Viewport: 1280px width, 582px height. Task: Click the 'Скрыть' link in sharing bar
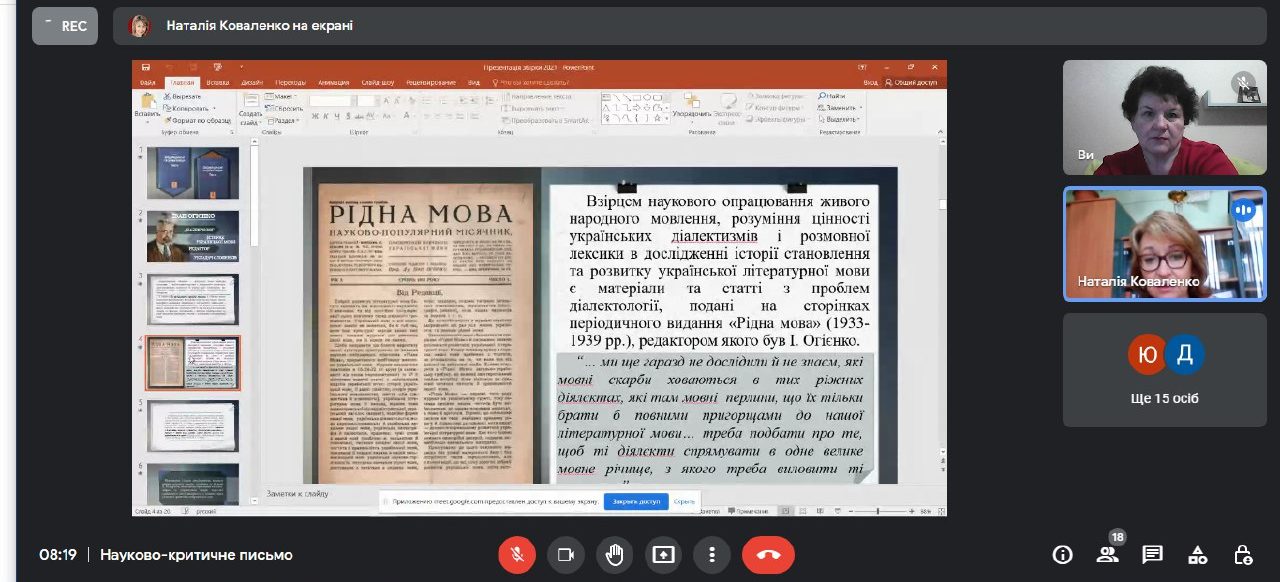684,501
